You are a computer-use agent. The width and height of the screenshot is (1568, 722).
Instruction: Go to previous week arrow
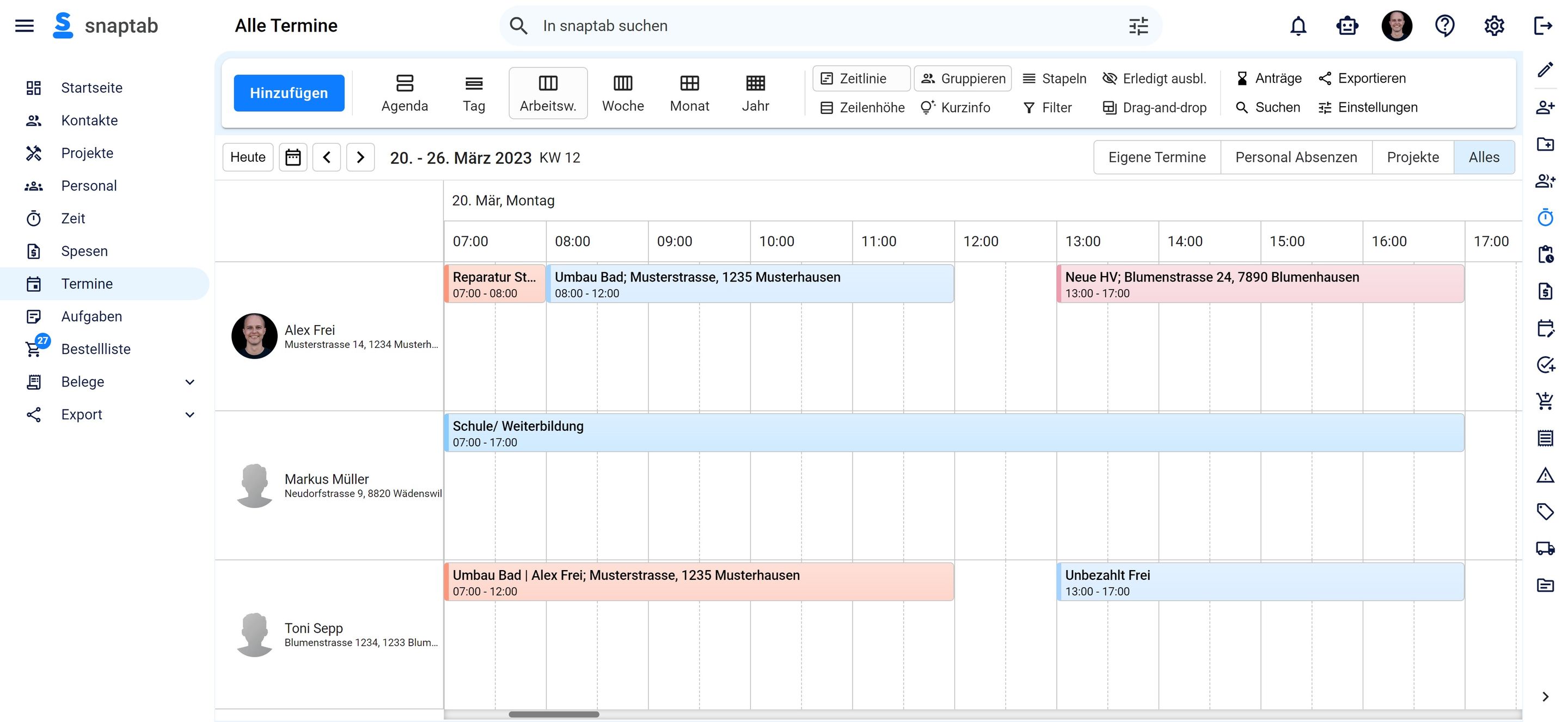(326, 157)
